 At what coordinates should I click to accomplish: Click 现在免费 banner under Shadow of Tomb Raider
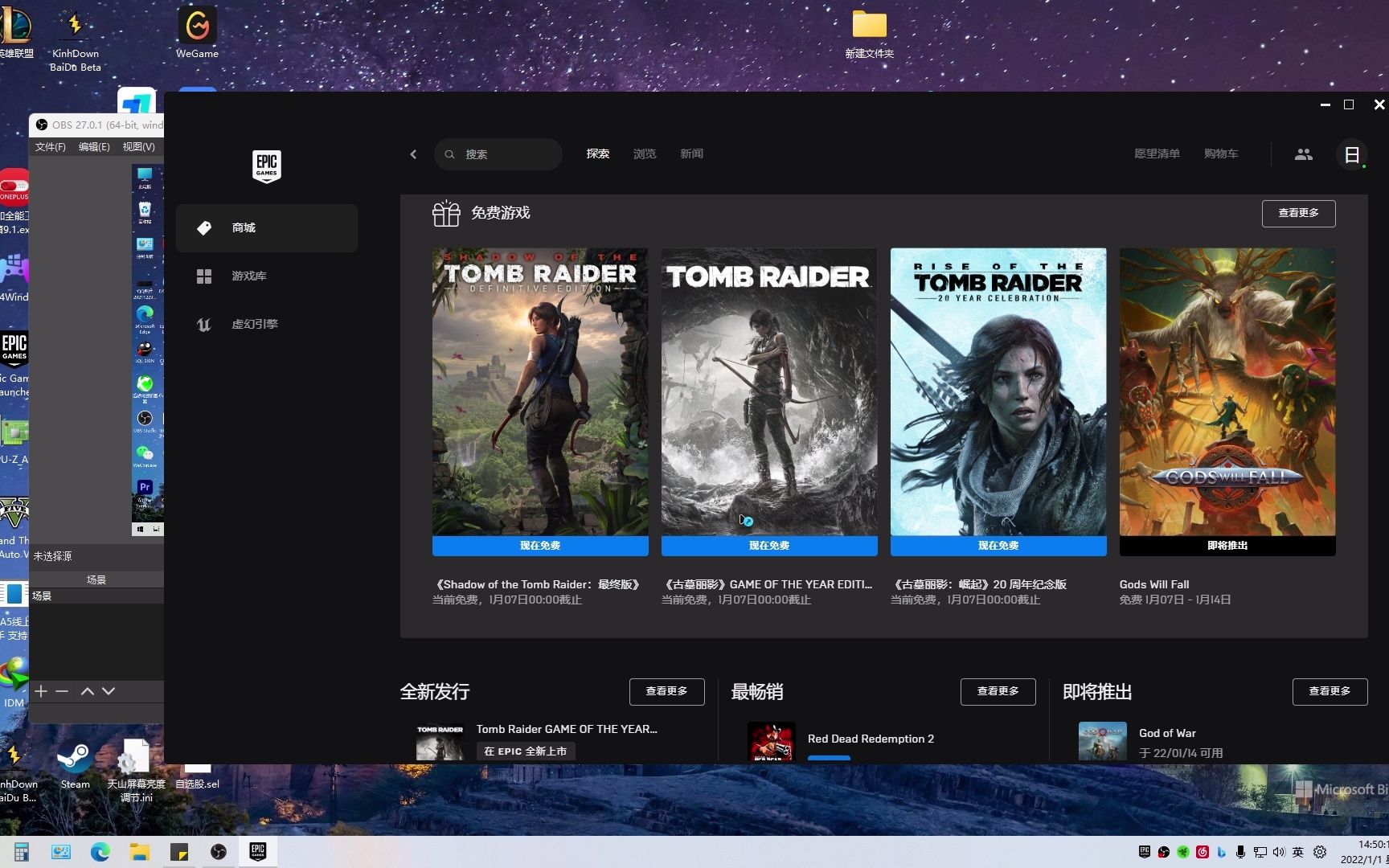(x=540, y=546)
